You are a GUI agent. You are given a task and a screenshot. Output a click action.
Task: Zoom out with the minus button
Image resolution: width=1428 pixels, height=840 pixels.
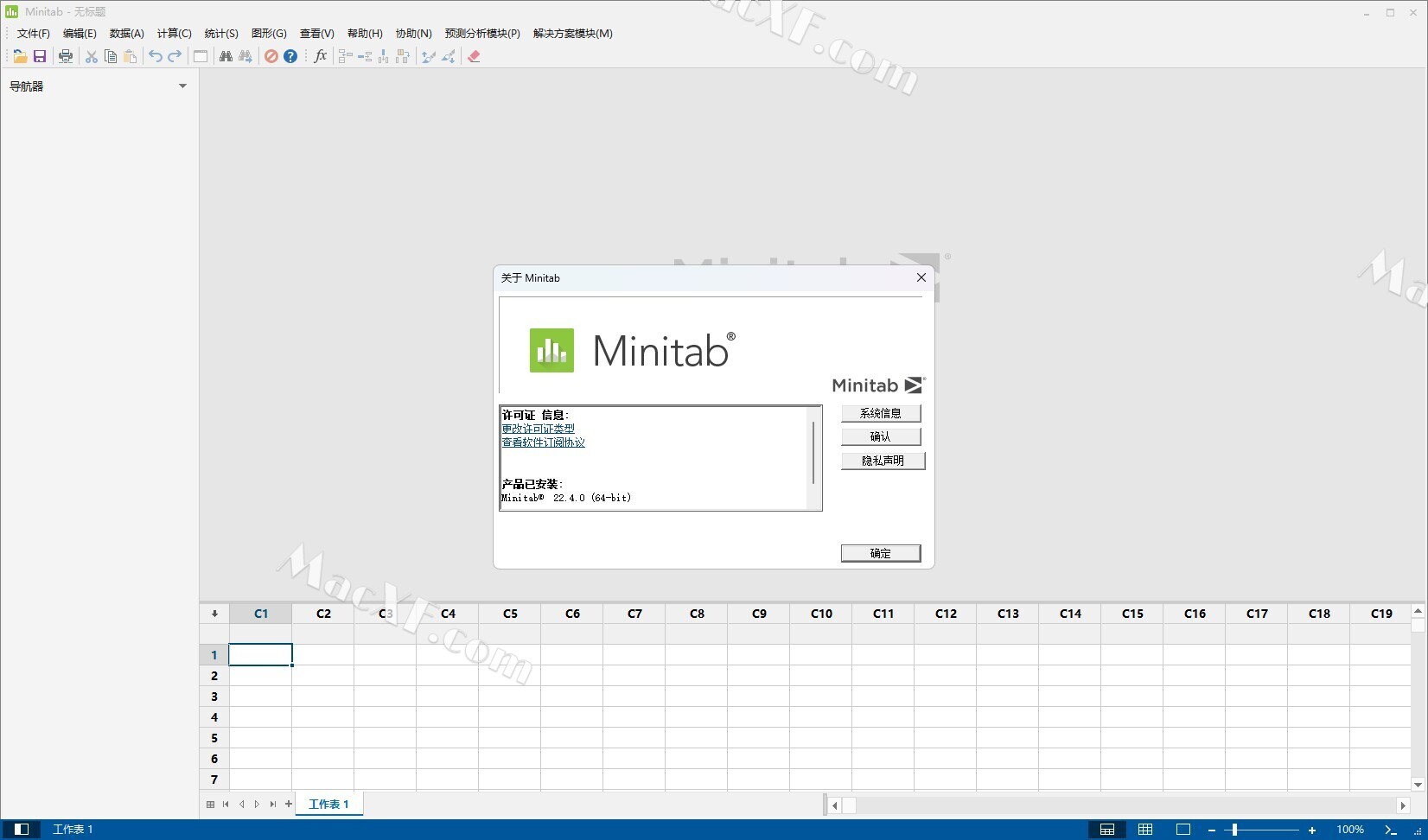(x=1212, y=830)
